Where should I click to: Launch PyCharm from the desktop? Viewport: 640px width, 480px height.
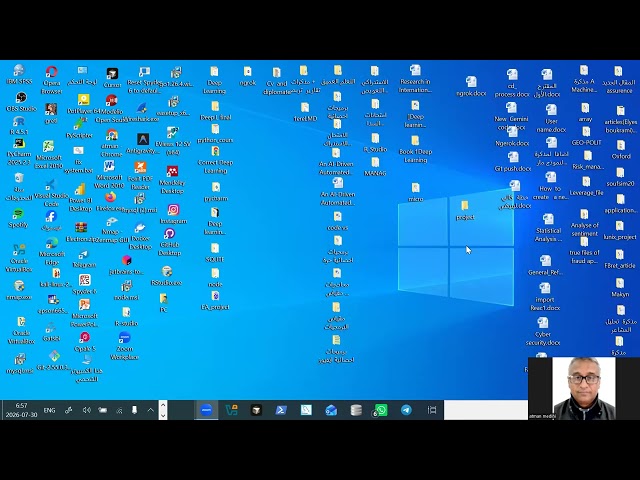click(19, 152)
